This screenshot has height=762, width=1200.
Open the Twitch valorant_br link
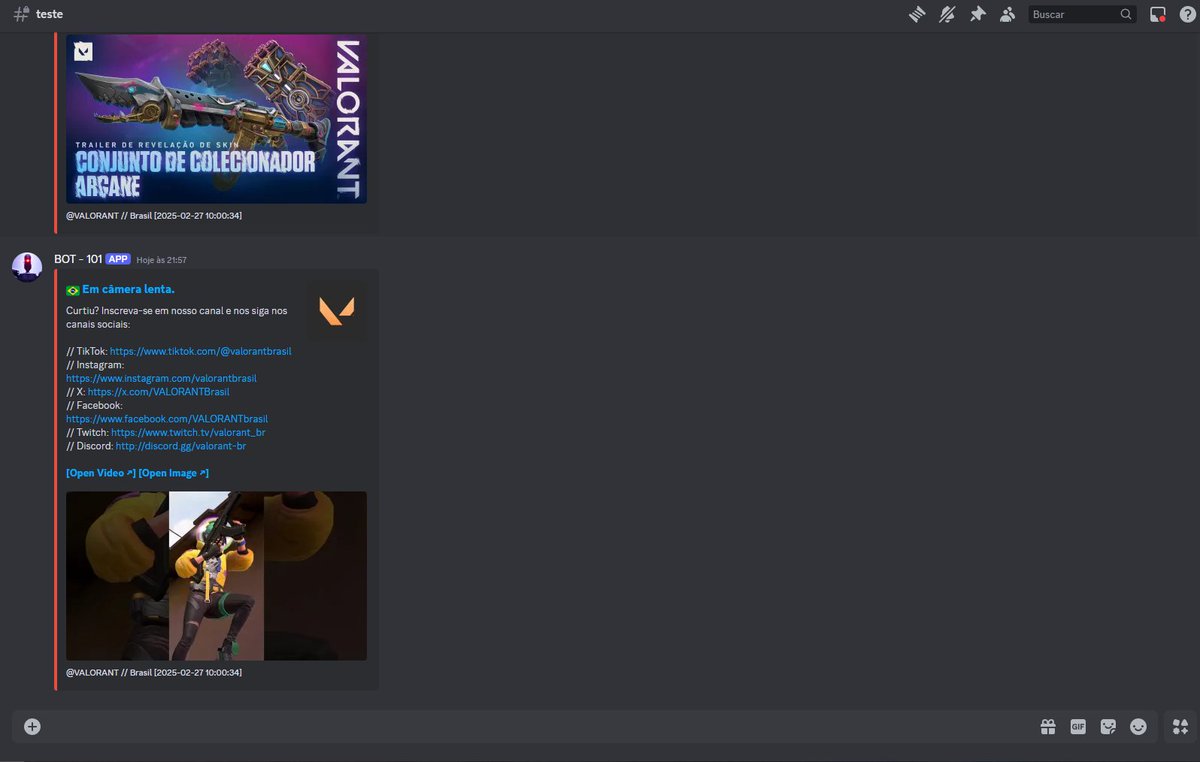coord(188,432)
